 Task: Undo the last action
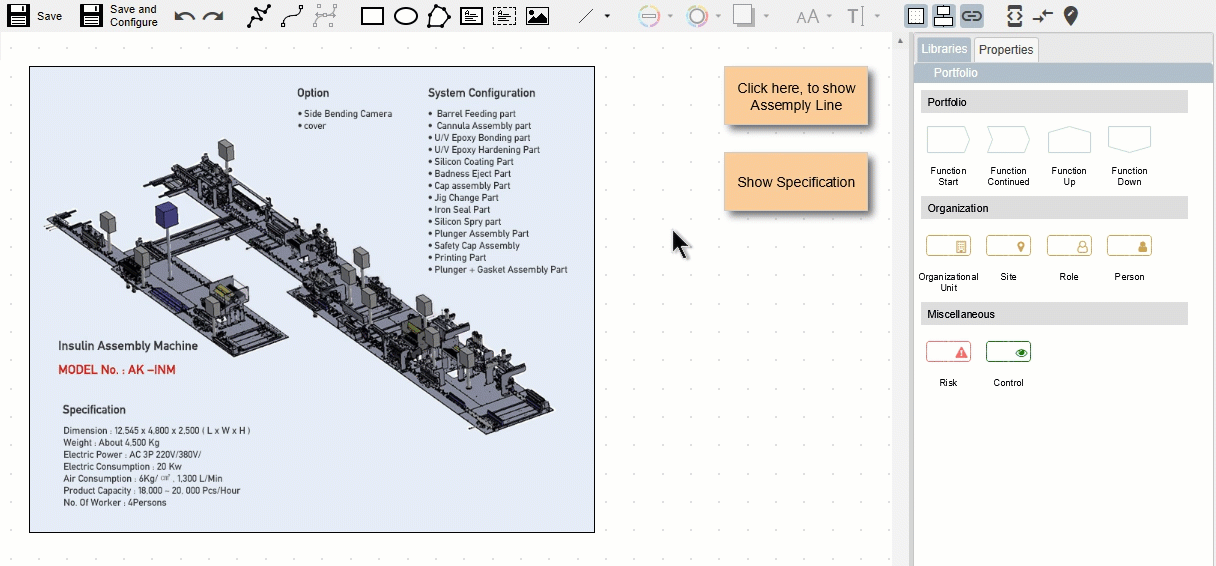coord(184,16)
